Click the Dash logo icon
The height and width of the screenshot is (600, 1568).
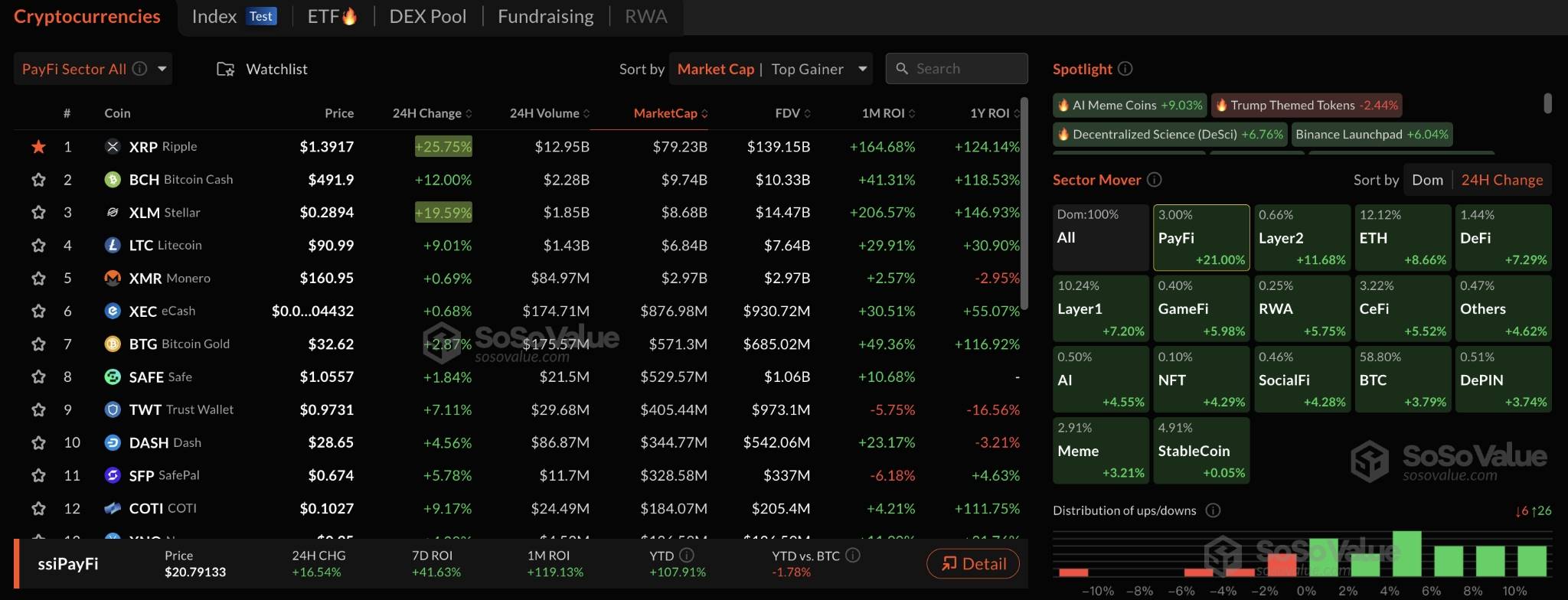pos(113,442)
